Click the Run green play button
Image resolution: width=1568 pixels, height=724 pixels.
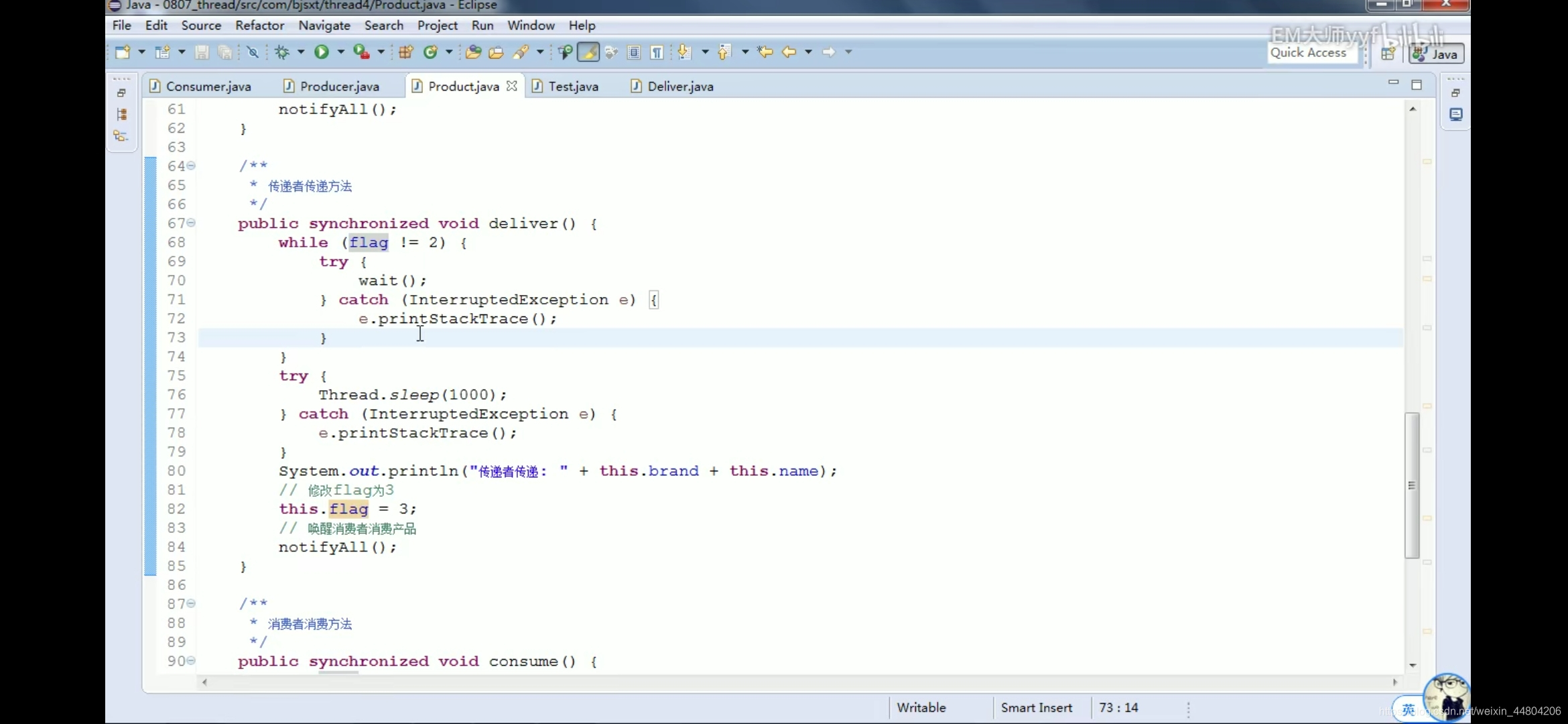[x=322, y=52]
